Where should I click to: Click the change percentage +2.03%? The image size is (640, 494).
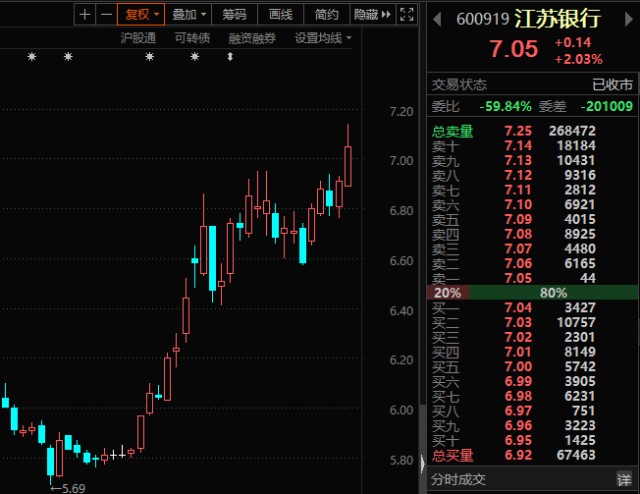[x=578, y=60]
